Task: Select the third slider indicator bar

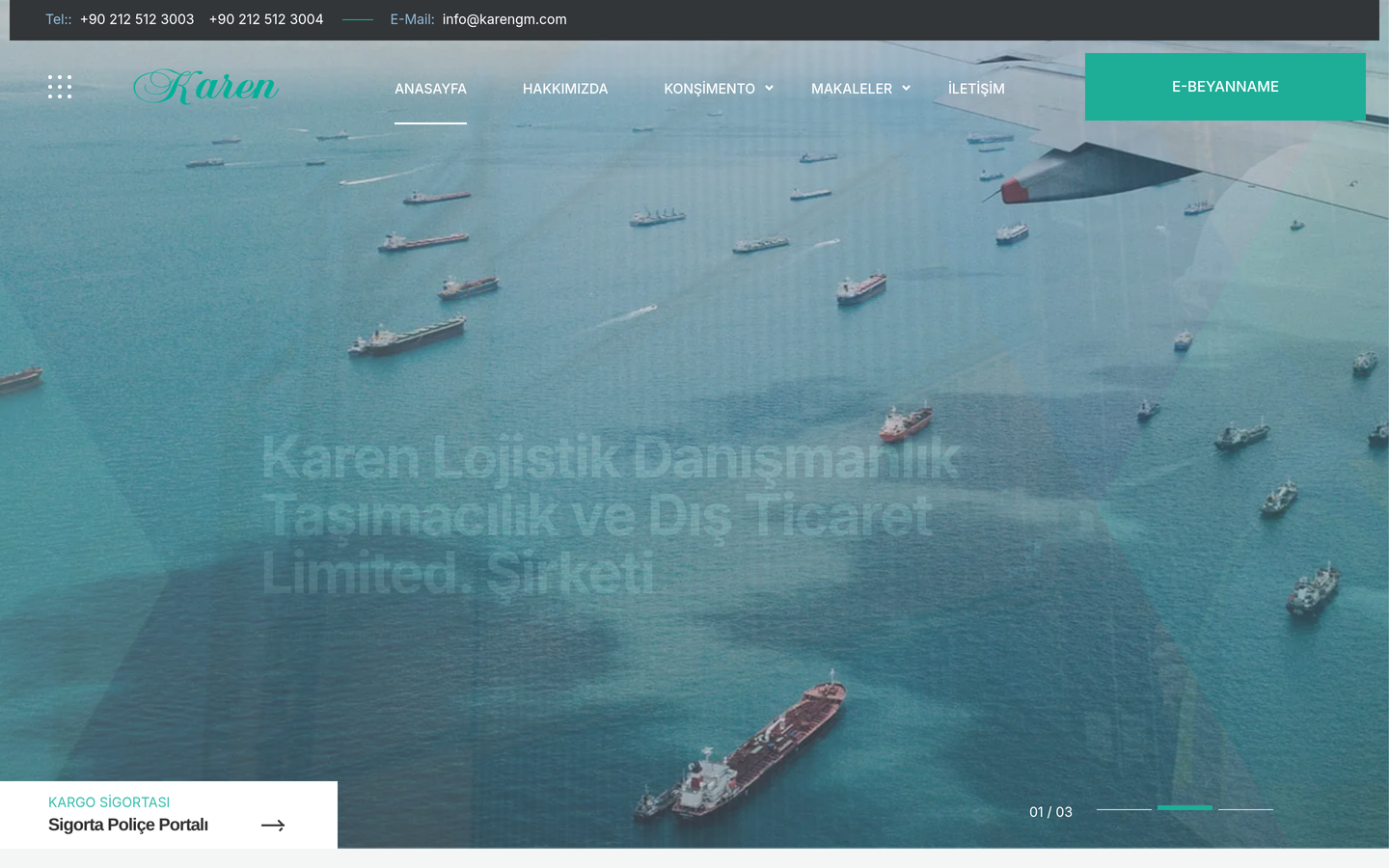Action: click(1245, 809)
